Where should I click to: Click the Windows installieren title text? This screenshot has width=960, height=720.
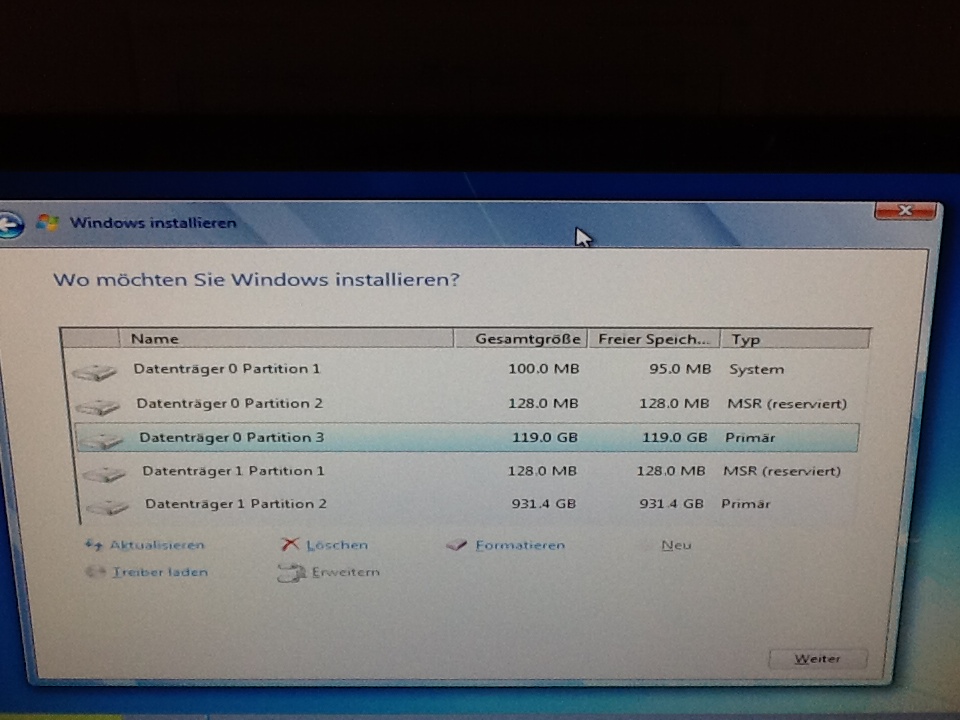153,223
